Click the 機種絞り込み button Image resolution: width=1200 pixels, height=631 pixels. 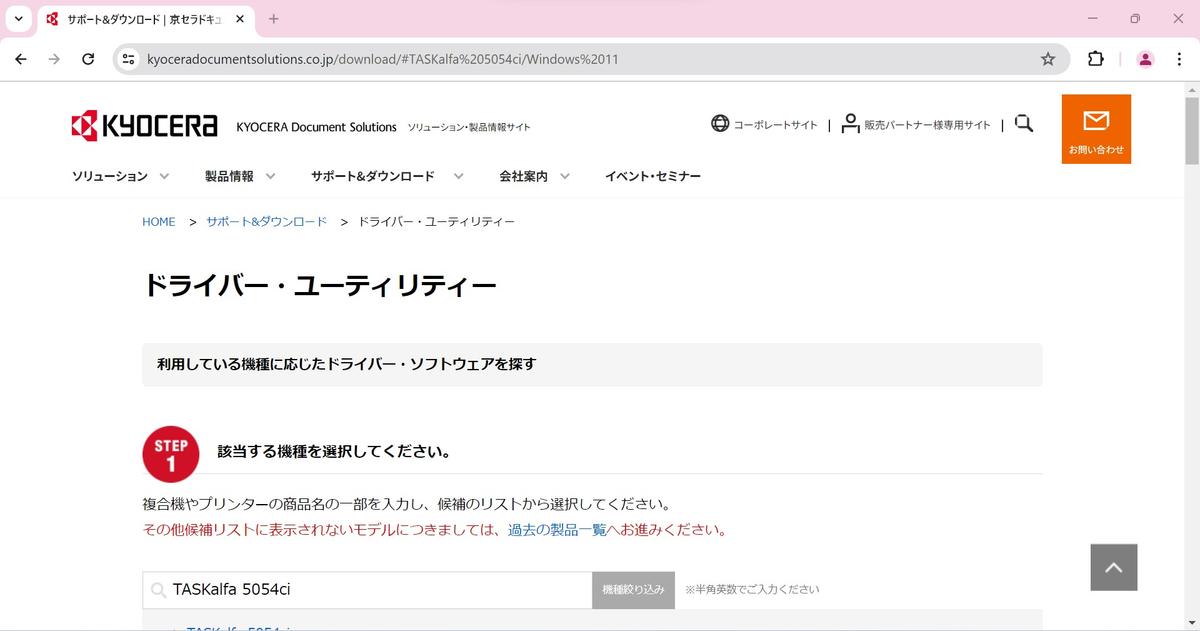(x=633, y=590)
